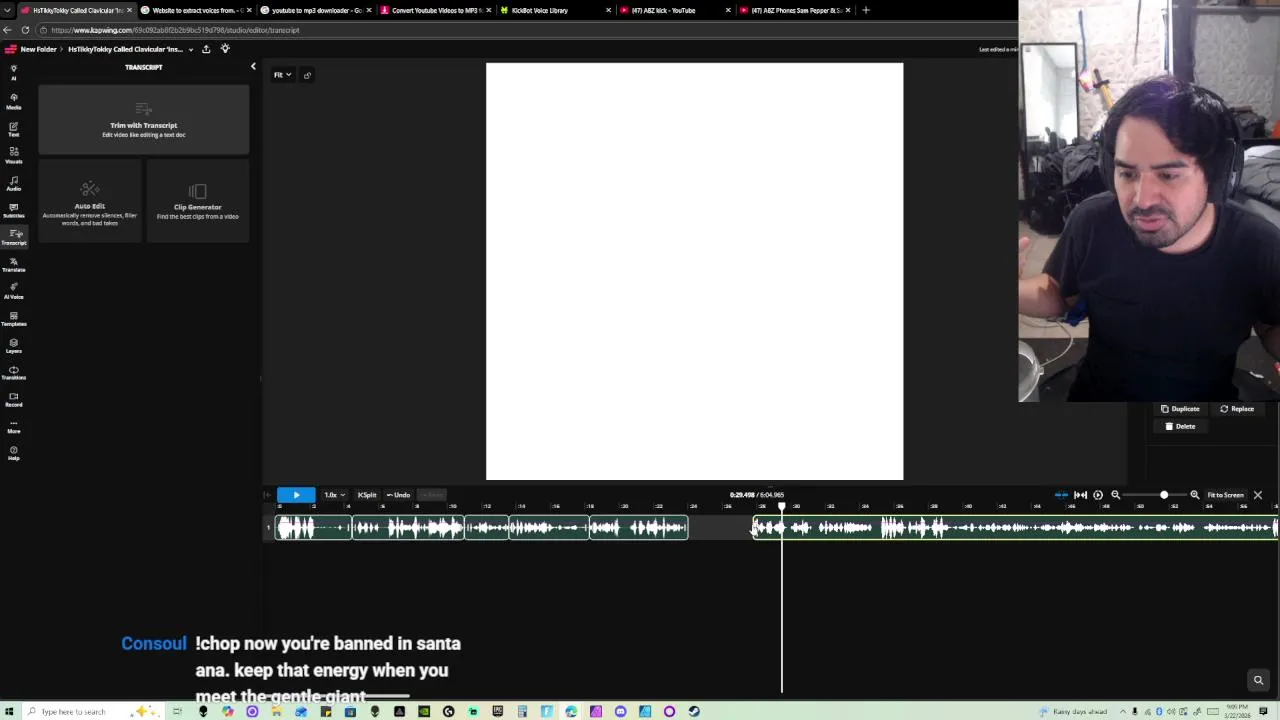Open the AI panel in sidebar
Image resolution: width=1280 pixels, height=720 pixels.
[x=13, y=71]
